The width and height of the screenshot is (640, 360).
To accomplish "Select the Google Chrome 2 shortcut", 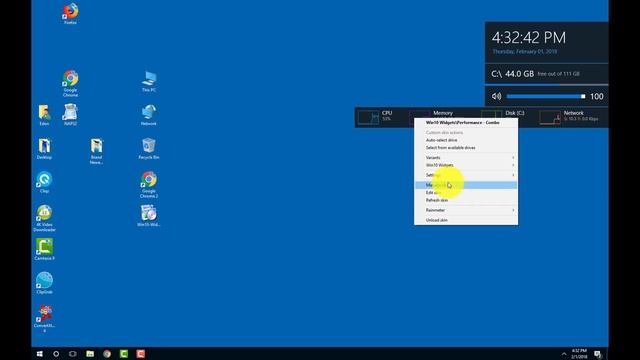I will coord(149,184).
